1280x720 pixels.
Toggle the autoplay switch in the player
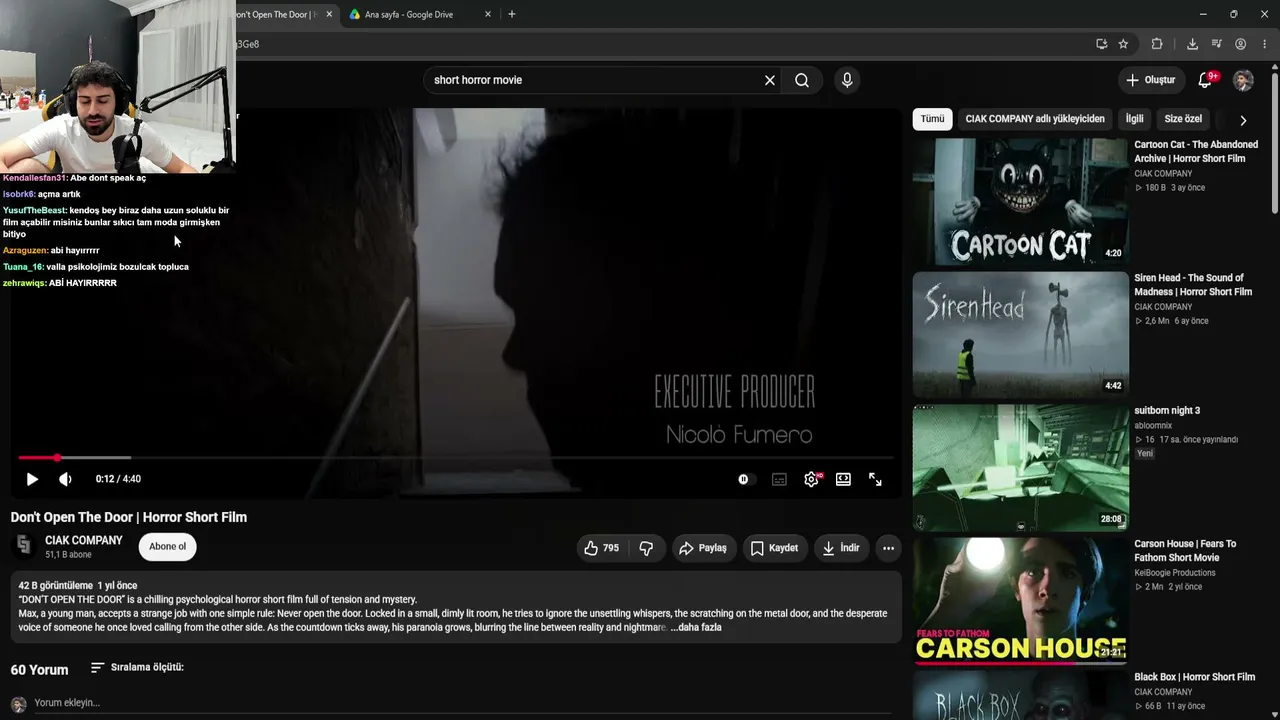click(x=746, y=479)
